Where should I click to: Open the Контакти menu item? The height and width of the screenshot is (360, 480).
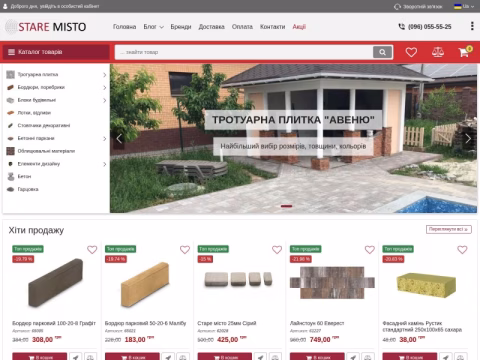[x=272, y=27]
